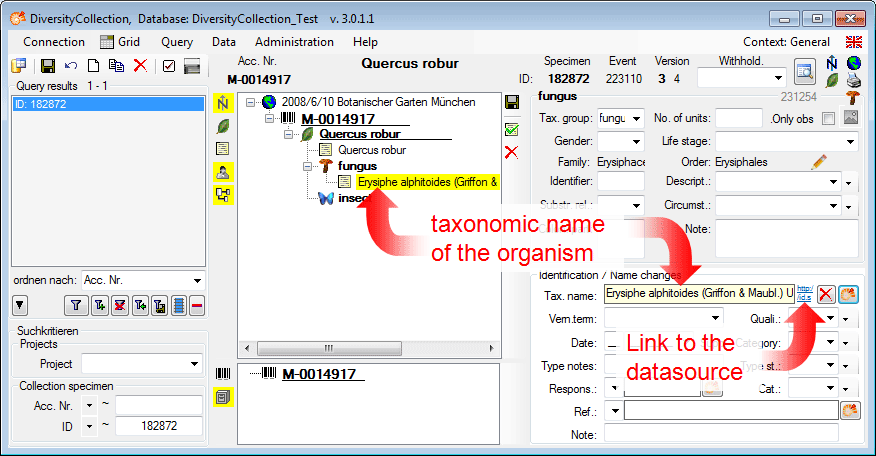Image resolution: width=876 pixels, height=456 pixels.
Task: Click the filter funnel icon under the sort box
Action: pyautogui.click(x=75, y=306)
